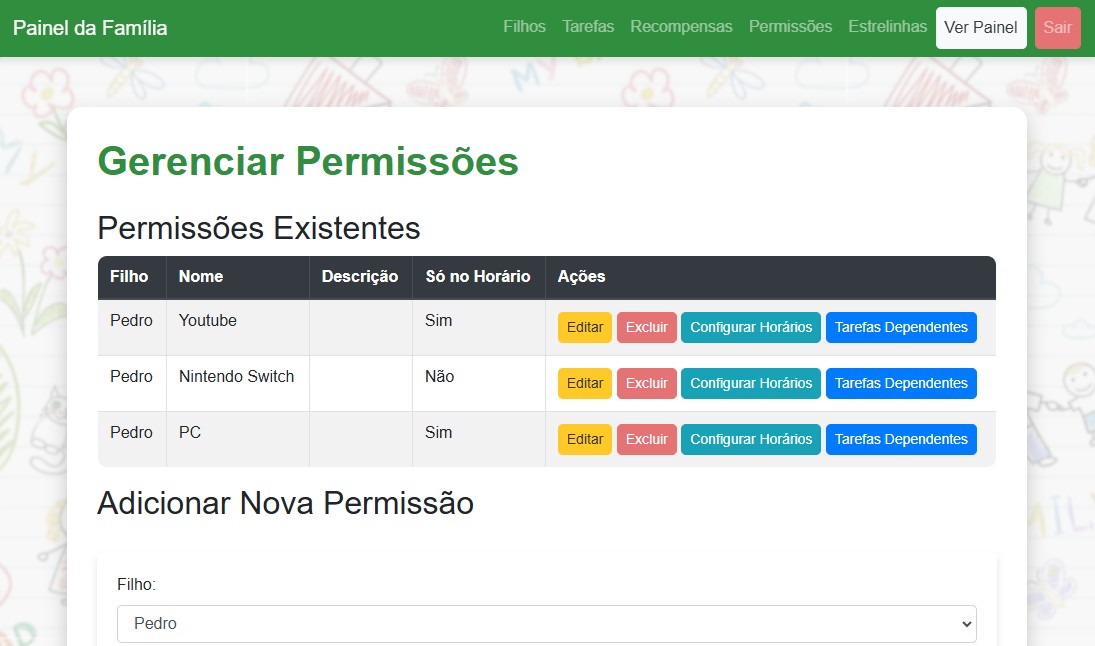Click the PC name cell
The image size is (1095, 646).
click(x=237, y=439)
